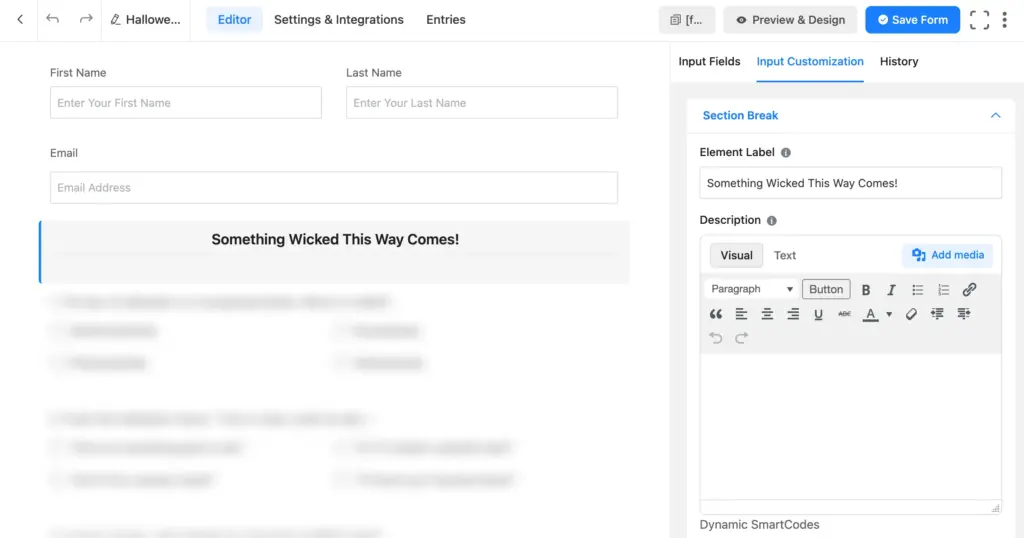Apply bold formatting in description editor

[x=866, y=290]
